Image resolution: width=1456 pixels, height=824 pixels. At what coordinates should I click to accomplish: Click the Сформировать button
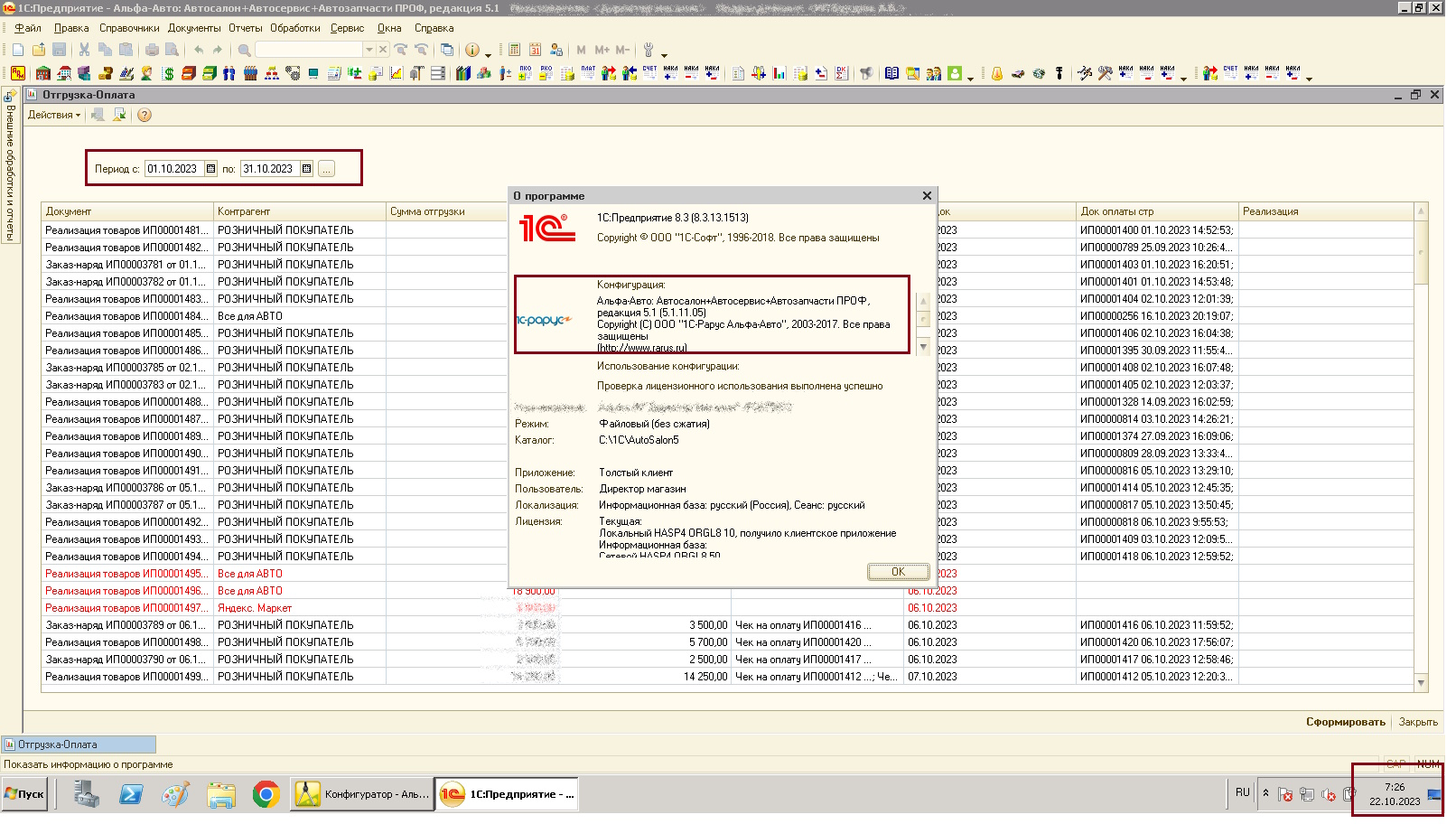coord(1345,722)
